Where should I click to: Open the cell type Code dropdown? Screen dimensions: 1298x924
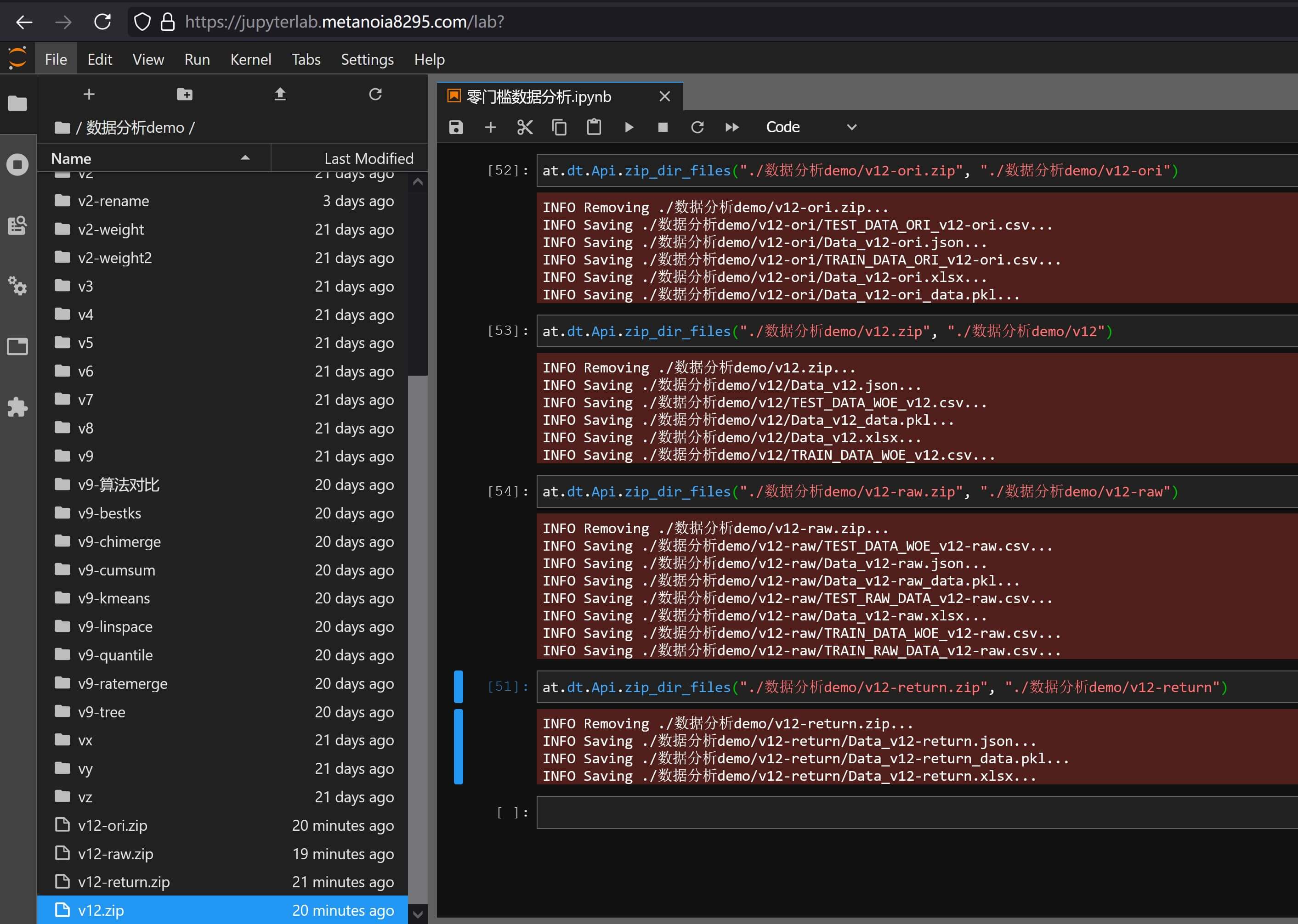(810, 127)
